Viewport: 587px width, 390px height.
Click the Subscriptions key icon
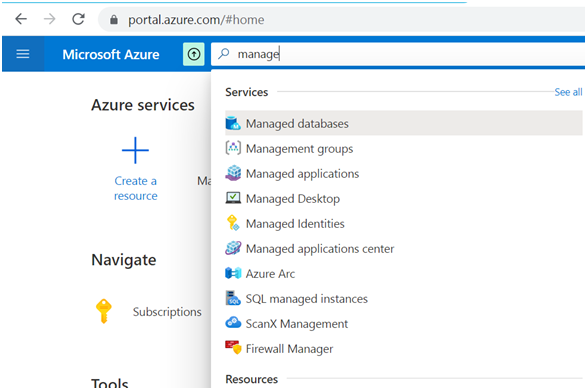(104, 311)
